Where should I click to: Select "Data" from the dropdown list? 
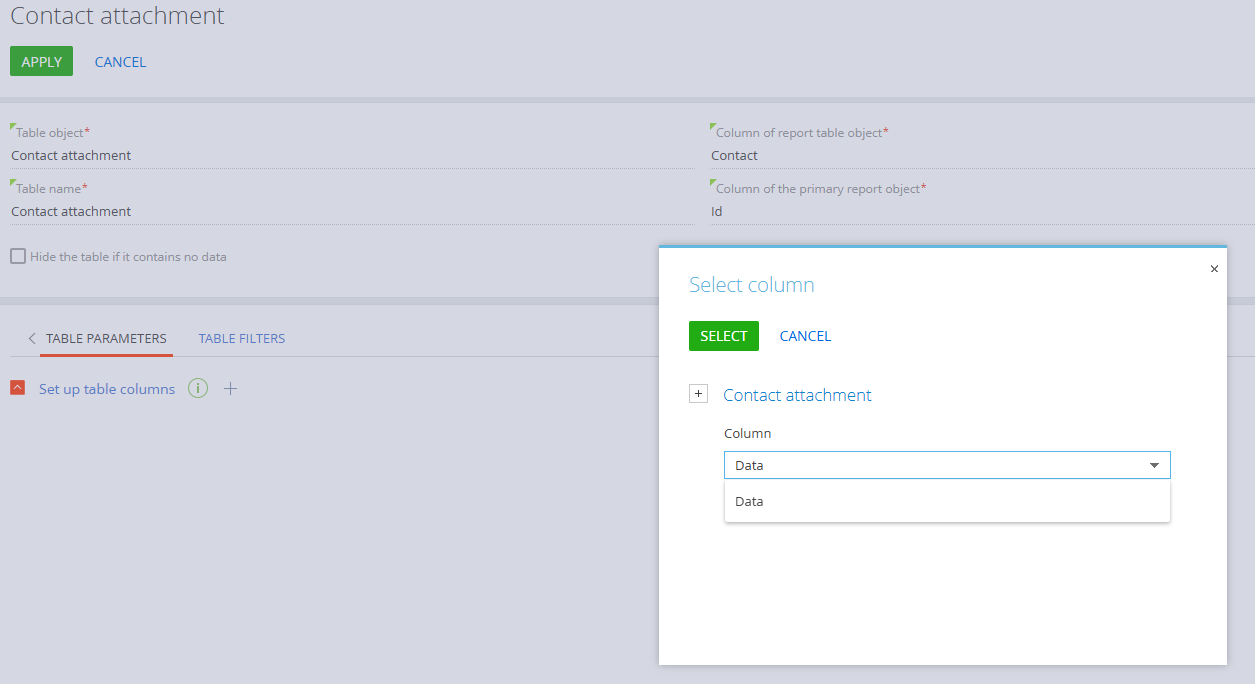coord(749,500)
